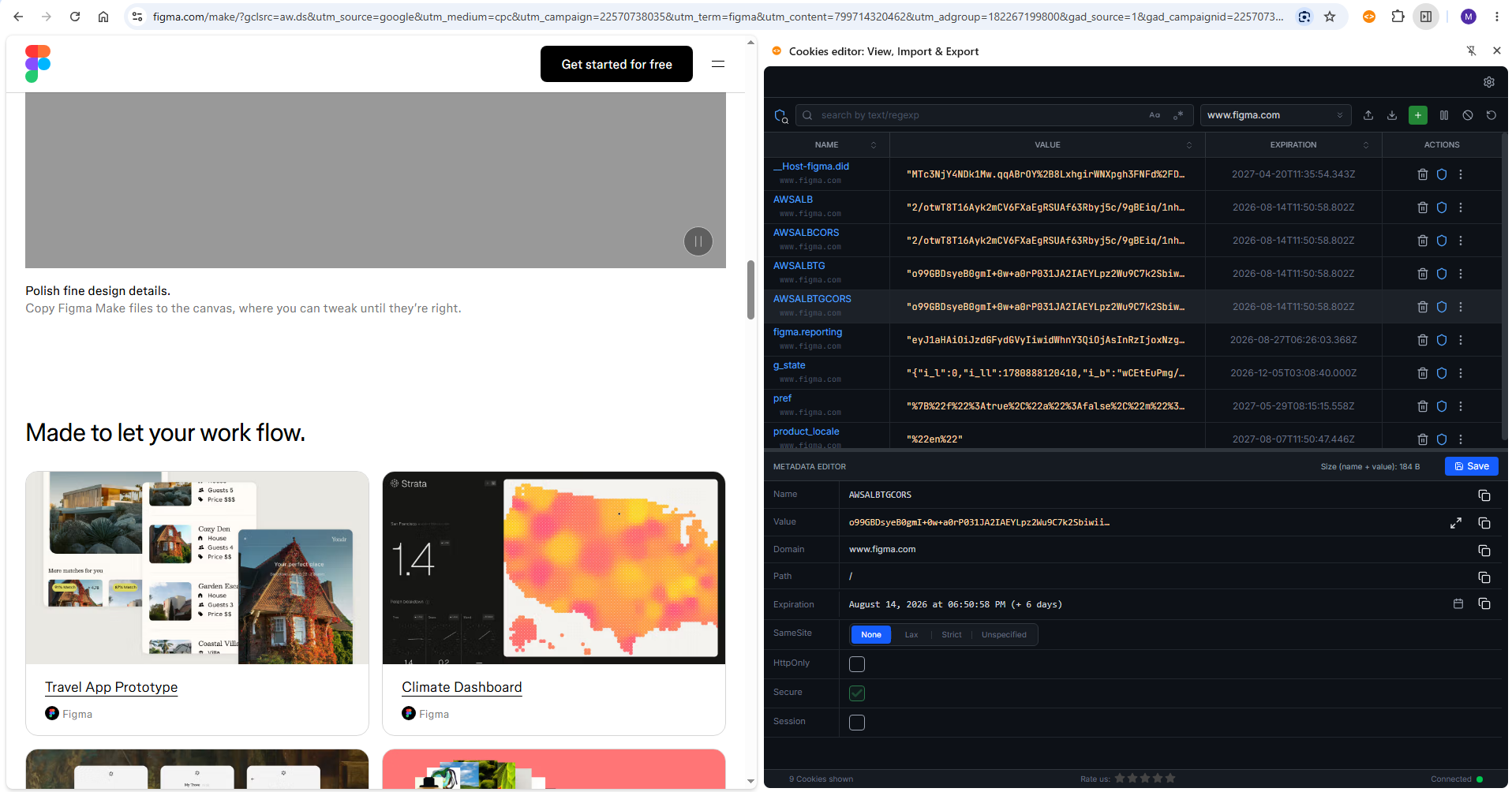The height and width of the screenshot is (792, 1512).
Task: Protect the AWSALBTGCORS cookie
Action: pos(1441,307)
